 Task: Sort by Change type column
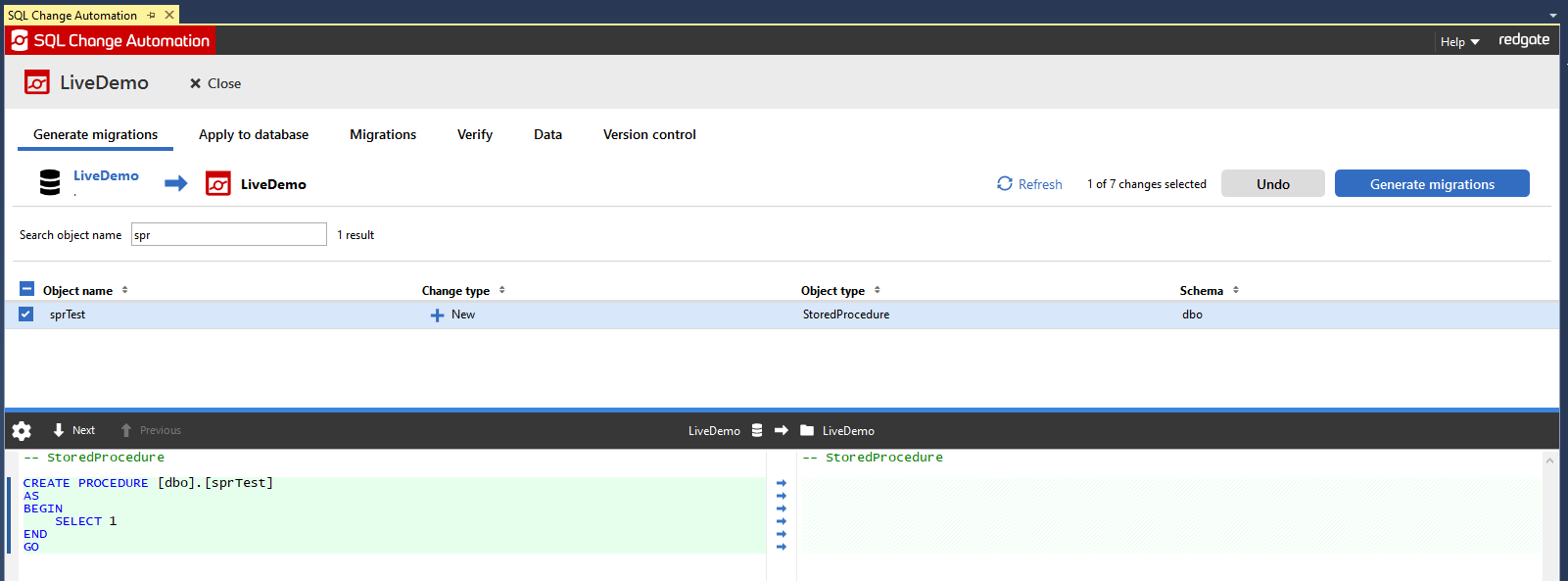click(456, 291)
